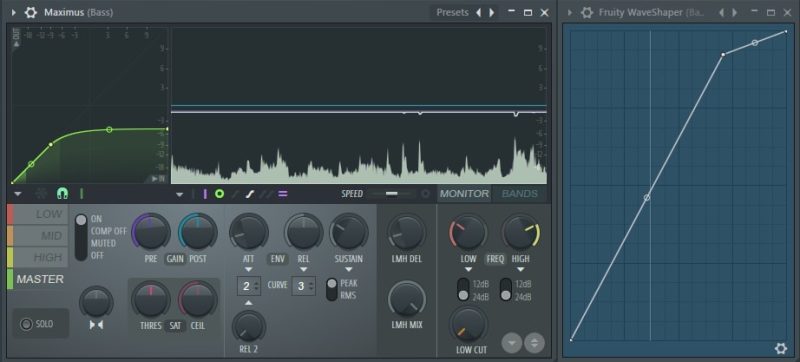Click the IN label arrow on the envelope graph
800x362 pixels.
[x=158, y=178]
